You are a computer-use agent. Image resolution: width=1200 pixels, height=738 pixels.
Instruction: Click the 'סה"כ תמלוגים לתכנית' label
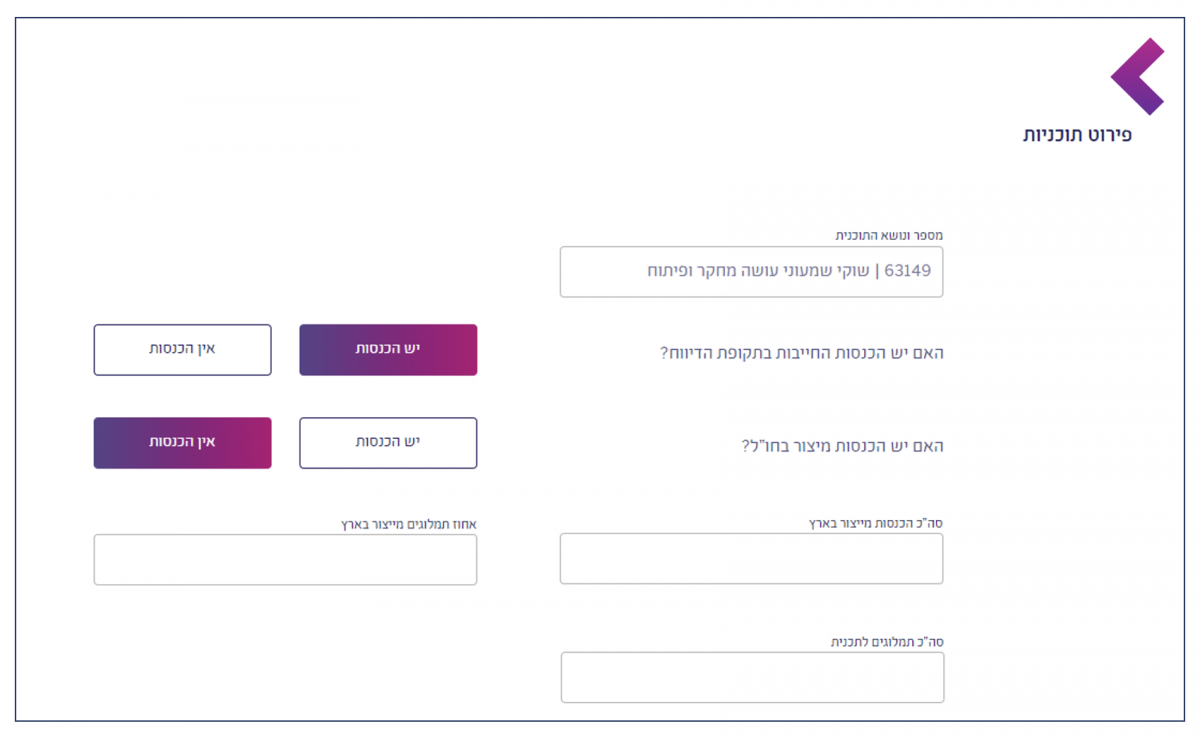(x=887, y=641)
